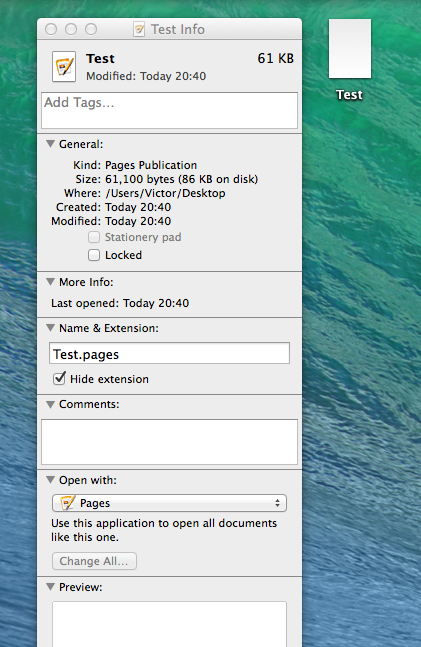This screenshot has height=647, width=421.
Task: Click the Last opened: Today 20:40 text
Action: coord(120,303)
